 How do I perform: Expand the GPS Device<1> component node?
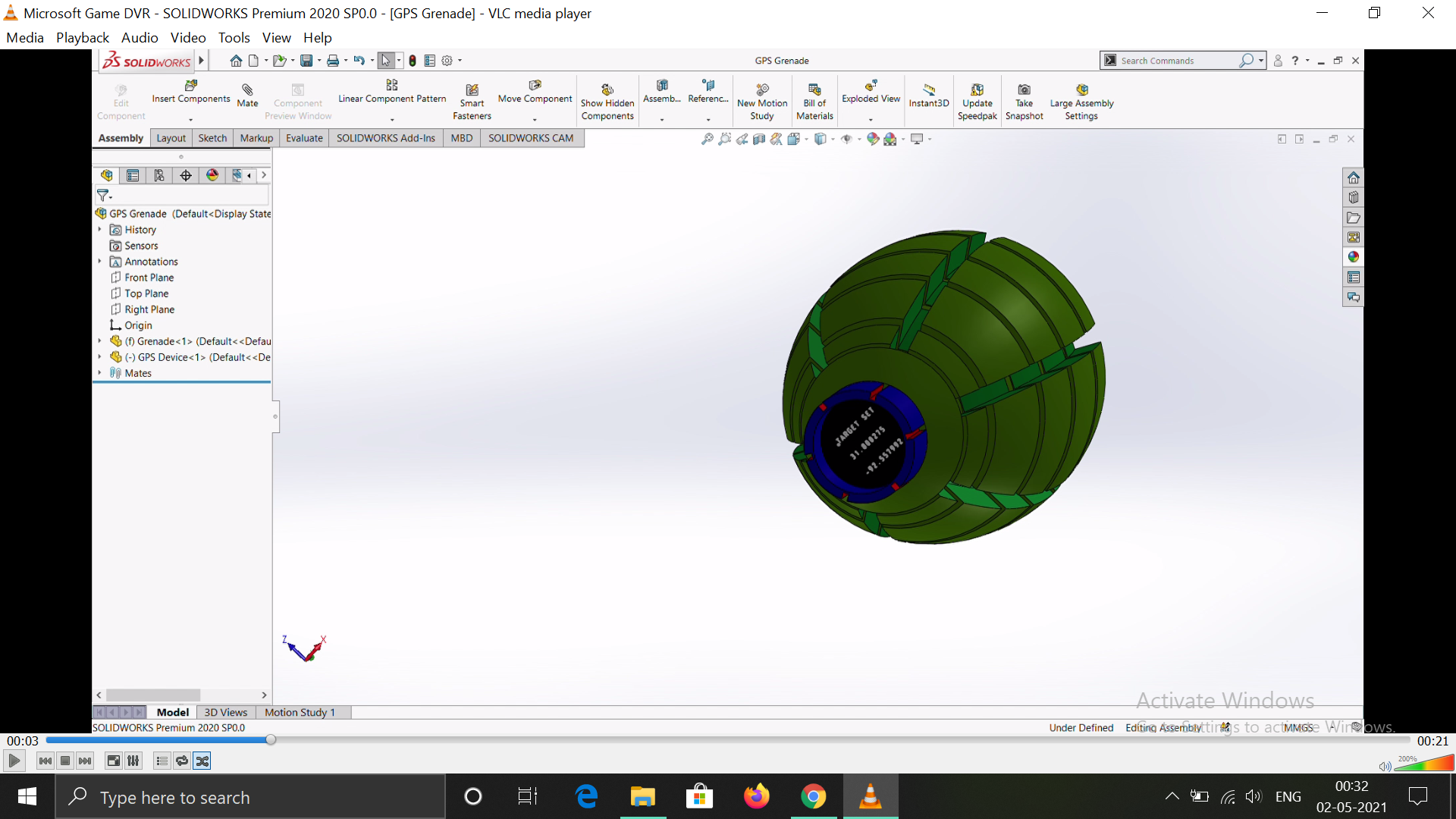[99, 357]
